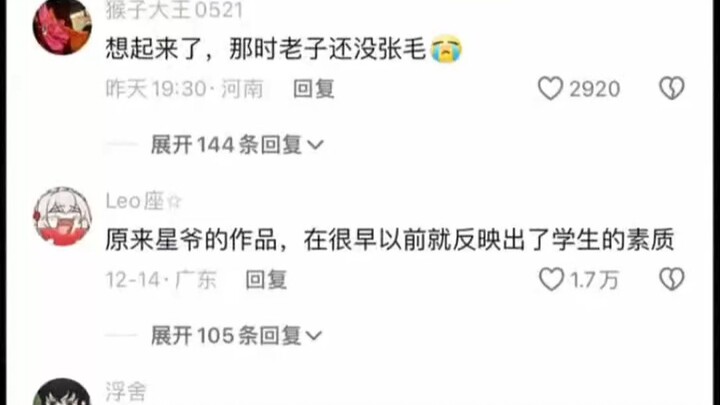Select comment text about 星爷的作品

(x=390, y=240)
